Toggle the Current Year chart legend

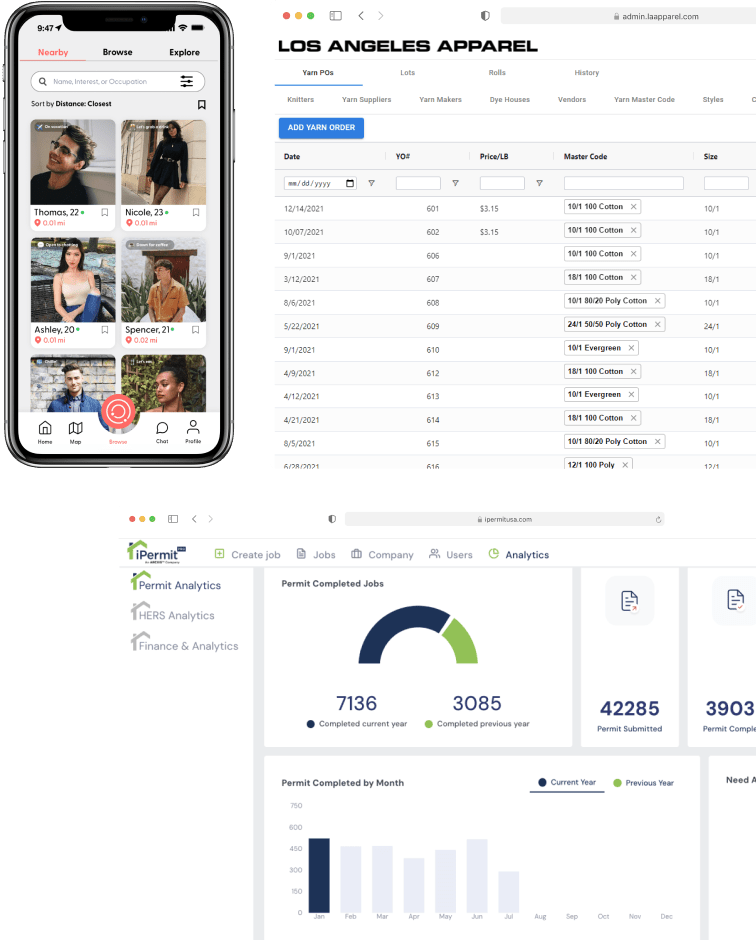567,782
